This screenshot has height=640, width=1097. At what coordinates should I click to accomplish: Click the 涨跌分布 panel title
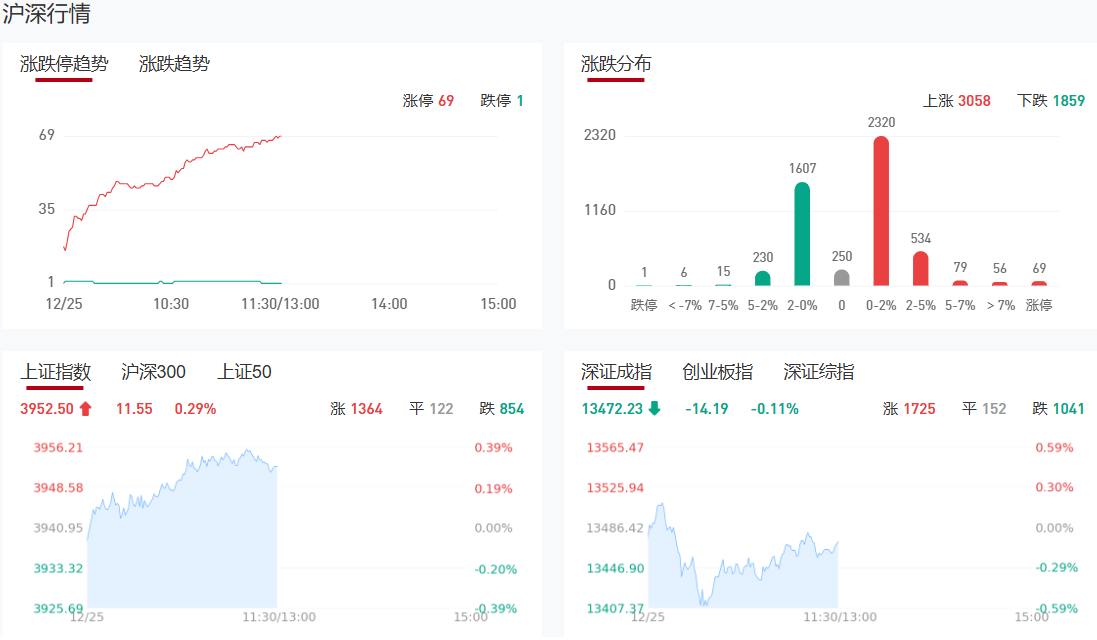coord(616,64)
